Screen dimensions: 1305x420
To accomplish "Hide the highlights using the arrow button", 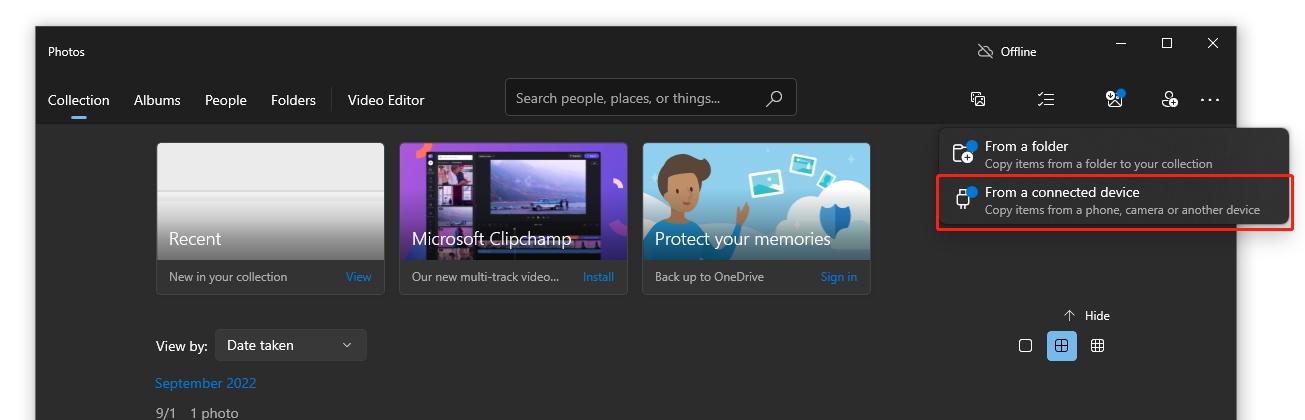I will point(1086,316).
